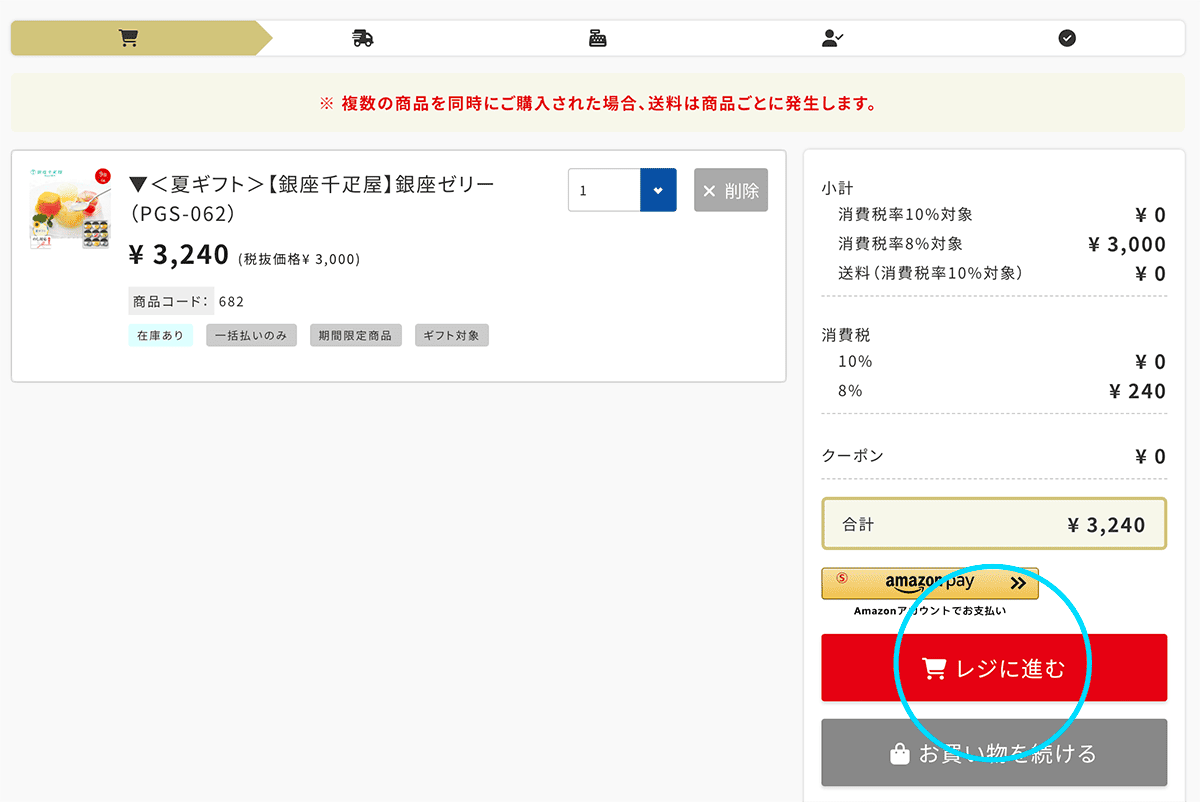
Task: Click the cash register step icon
Action: (x=598, y=38)
